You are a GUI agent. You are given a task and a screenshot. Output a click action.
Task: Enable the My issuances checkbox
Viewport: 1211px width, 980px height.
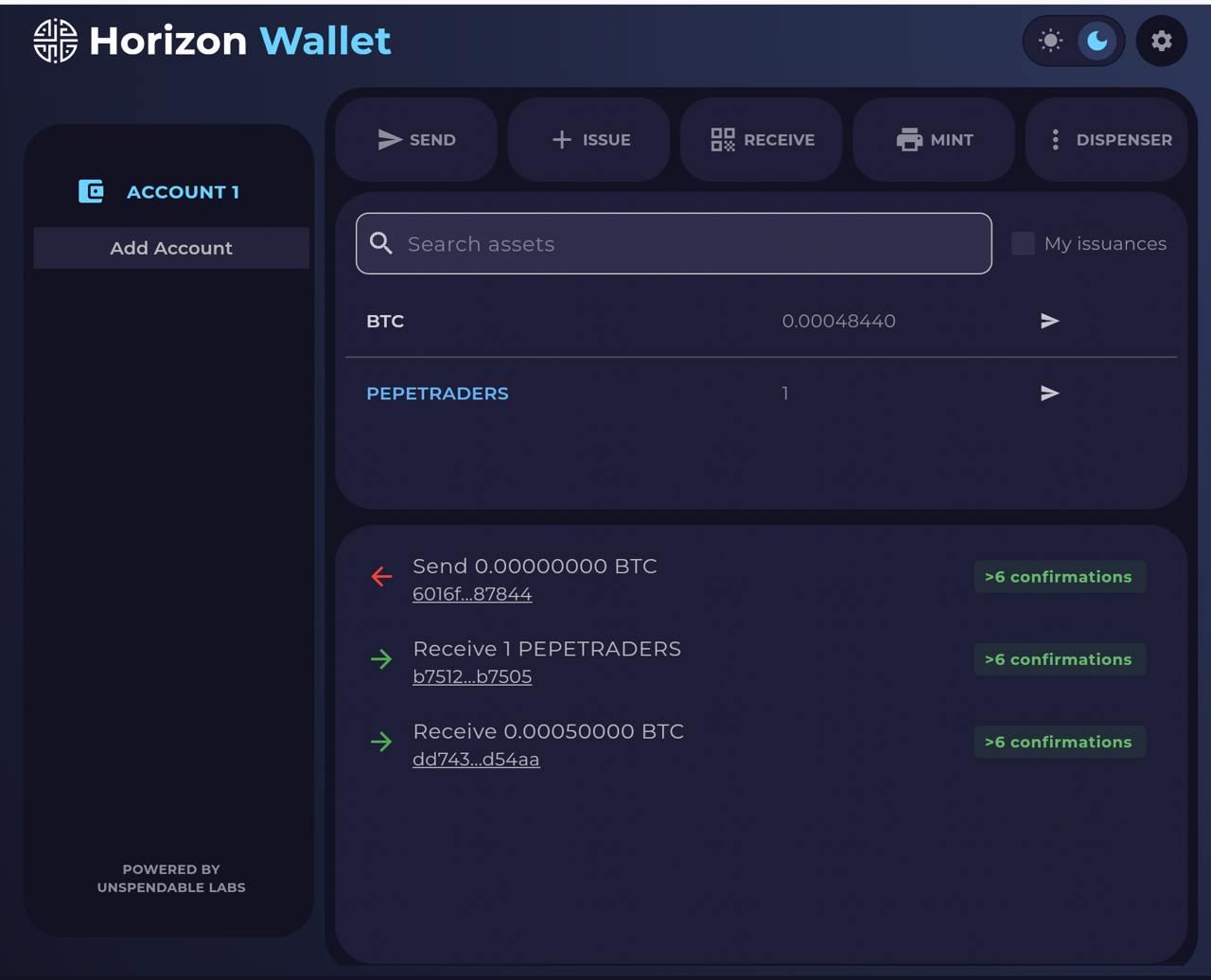(1023, 244)
